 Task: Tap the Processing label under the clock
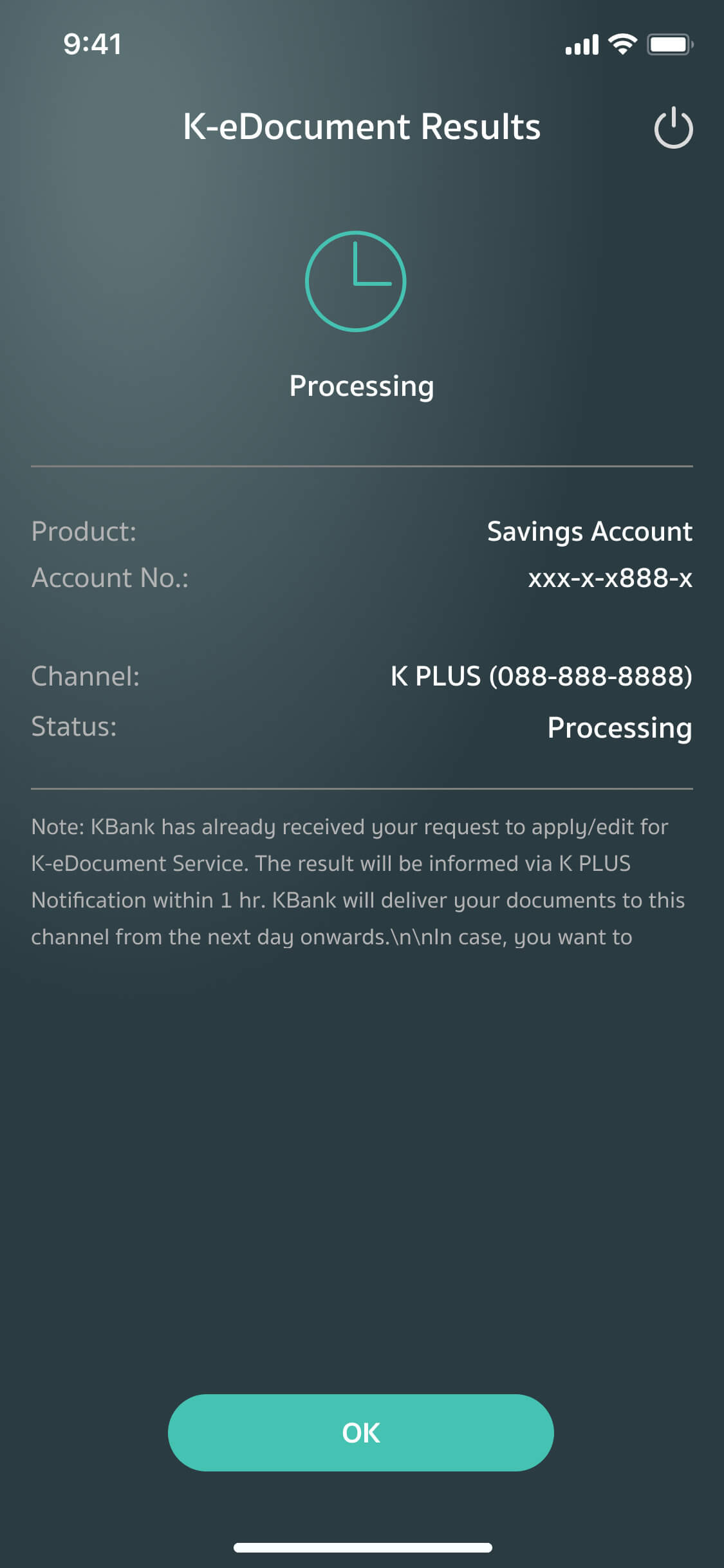[362, 386]
